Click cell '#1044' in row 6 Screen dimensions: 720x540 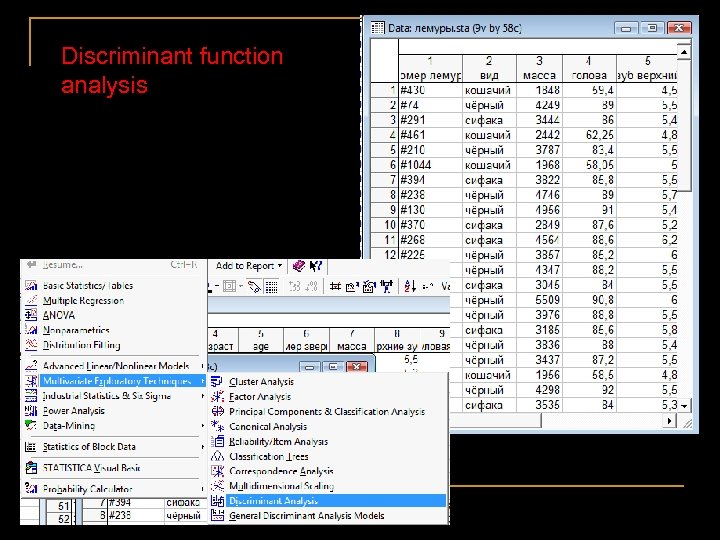pos(431,165)
